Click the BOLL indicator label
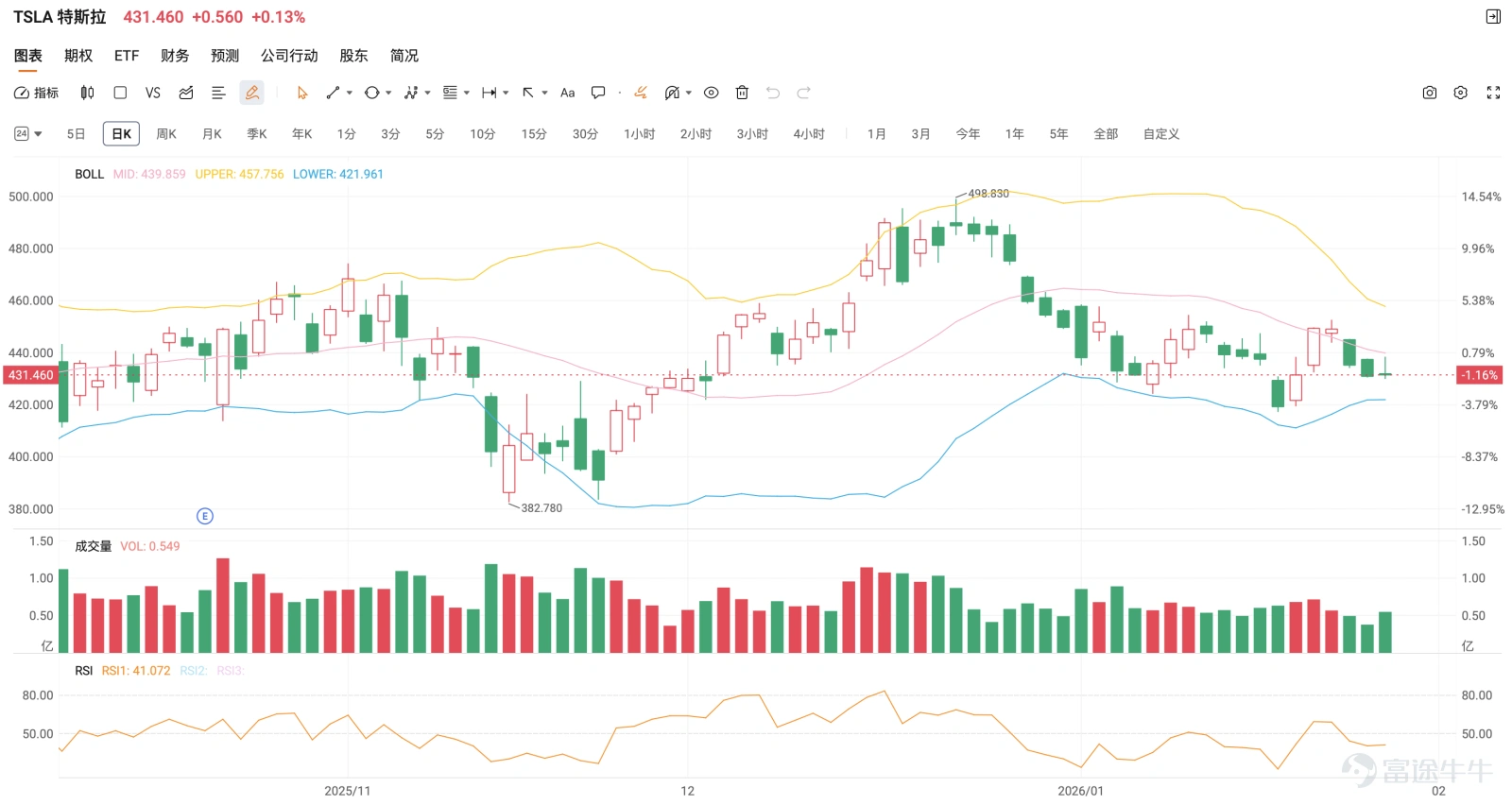This screenshot has height=805, width=1512. tap(89, 174)
